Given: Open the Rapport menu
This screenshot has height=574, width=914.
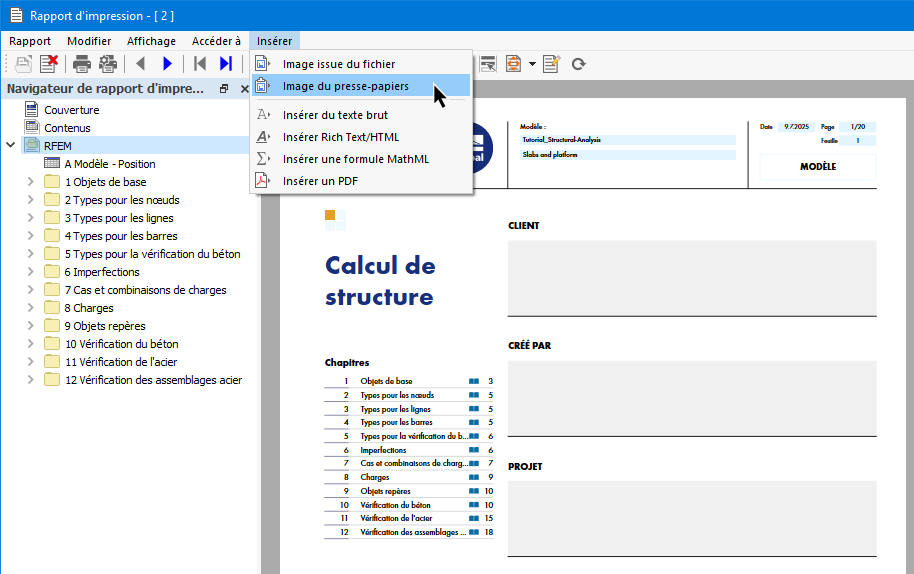Looking at the screenshot, I should (30, 41).
